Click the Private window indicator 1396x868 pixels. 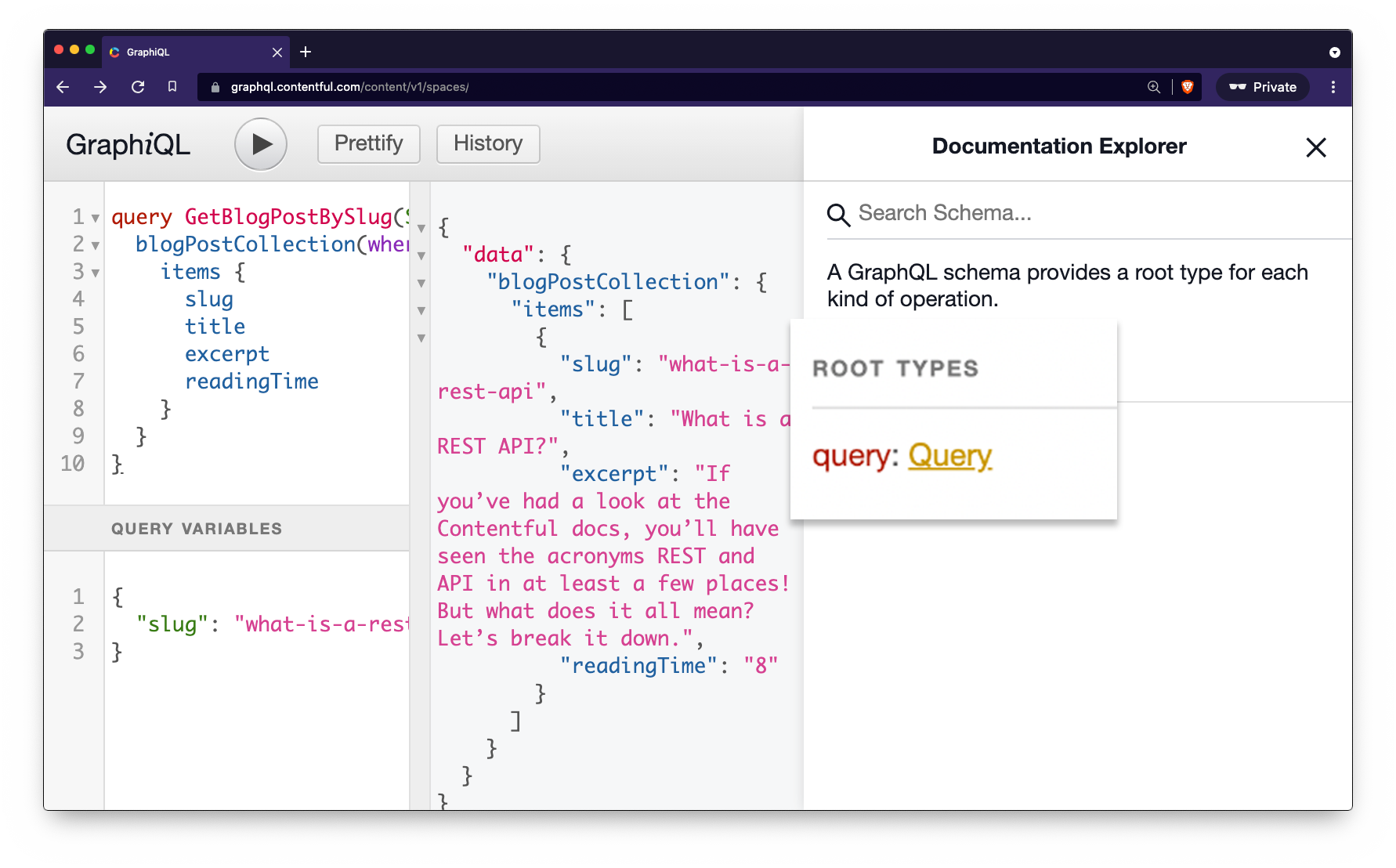pos(1262,87)
